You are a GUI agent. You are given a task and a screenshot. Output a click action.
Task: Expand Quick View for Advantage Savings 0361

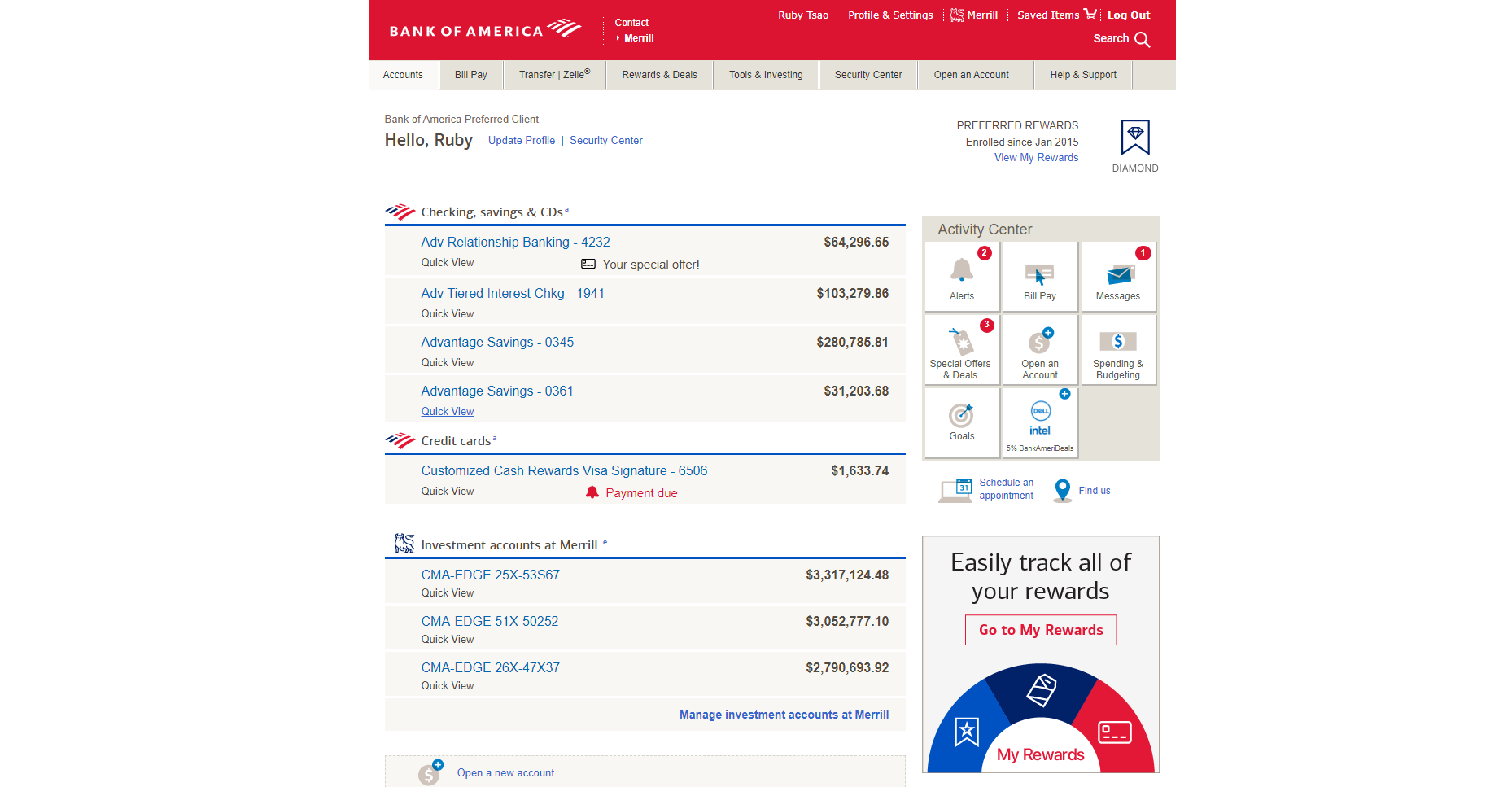[448, 412]
